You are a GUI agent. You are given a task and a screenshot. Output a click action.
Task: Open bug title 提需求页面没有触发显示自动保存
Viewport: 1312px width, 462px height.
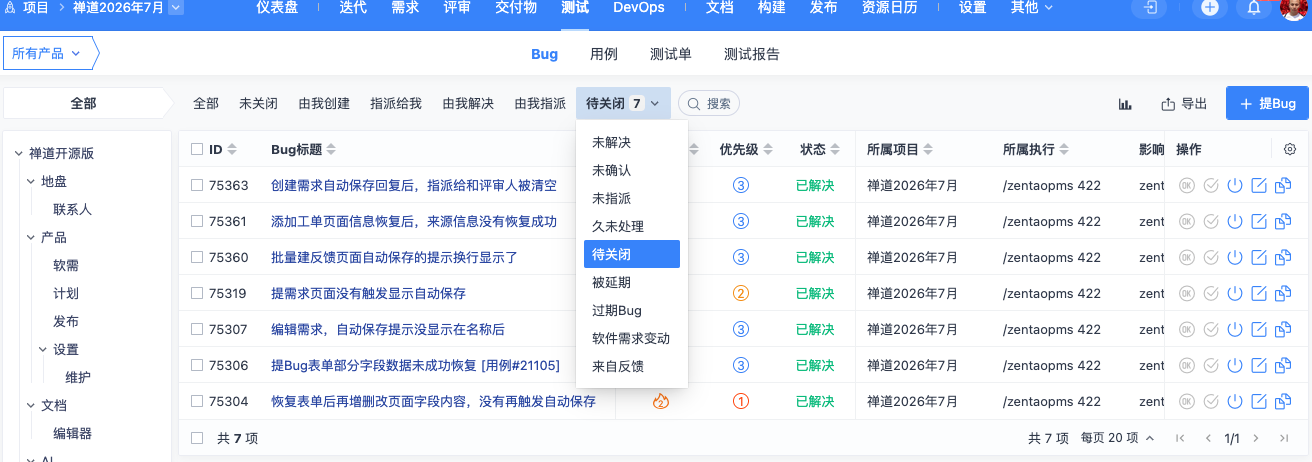[x=368, y=293]
